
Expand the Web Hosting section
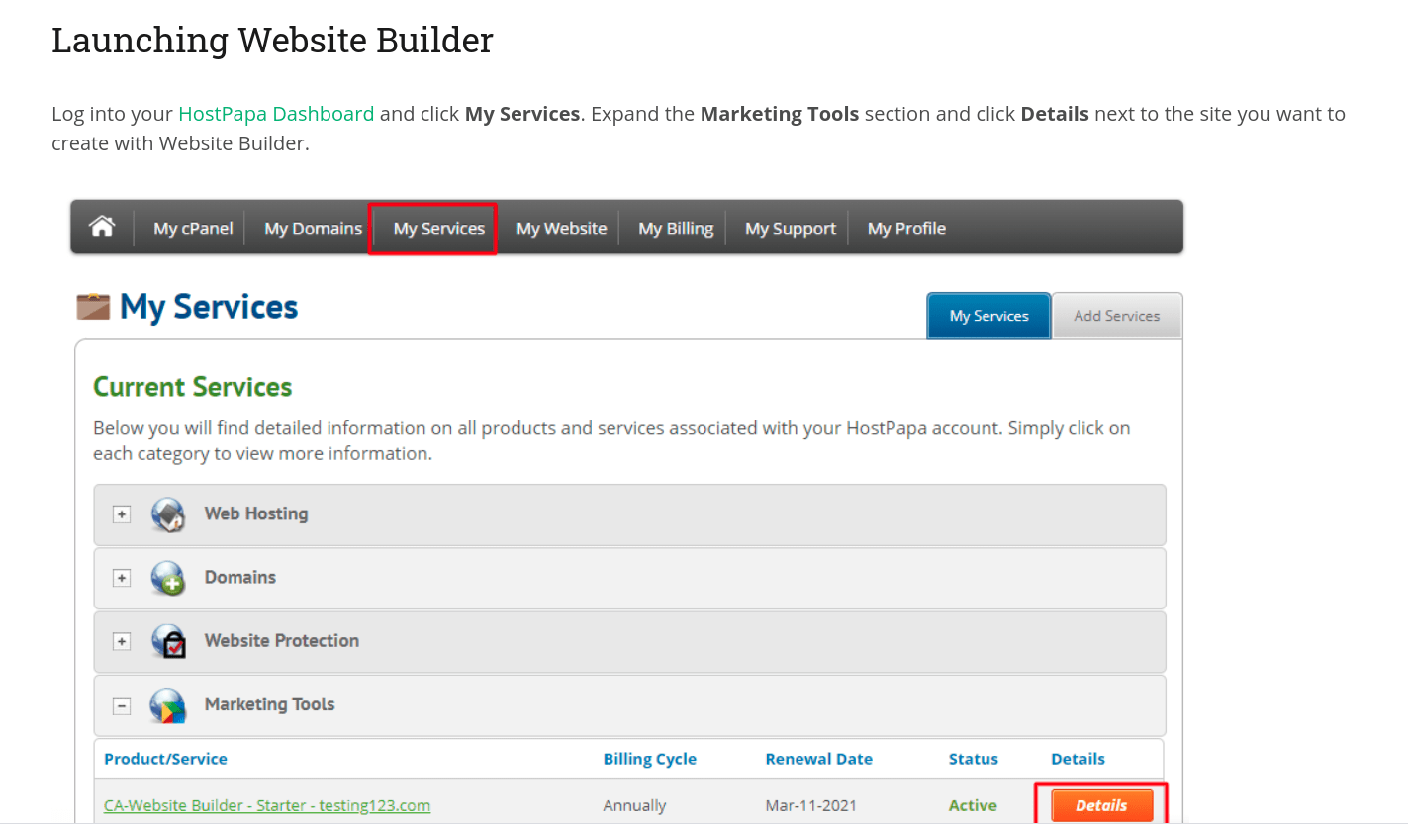pyautogui.click(x=122, y=514)
